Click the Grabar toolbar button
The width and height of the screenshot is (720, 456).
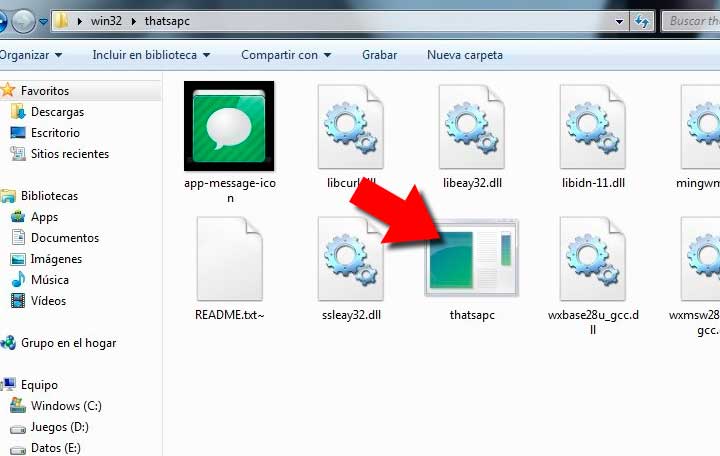point(379,55)
